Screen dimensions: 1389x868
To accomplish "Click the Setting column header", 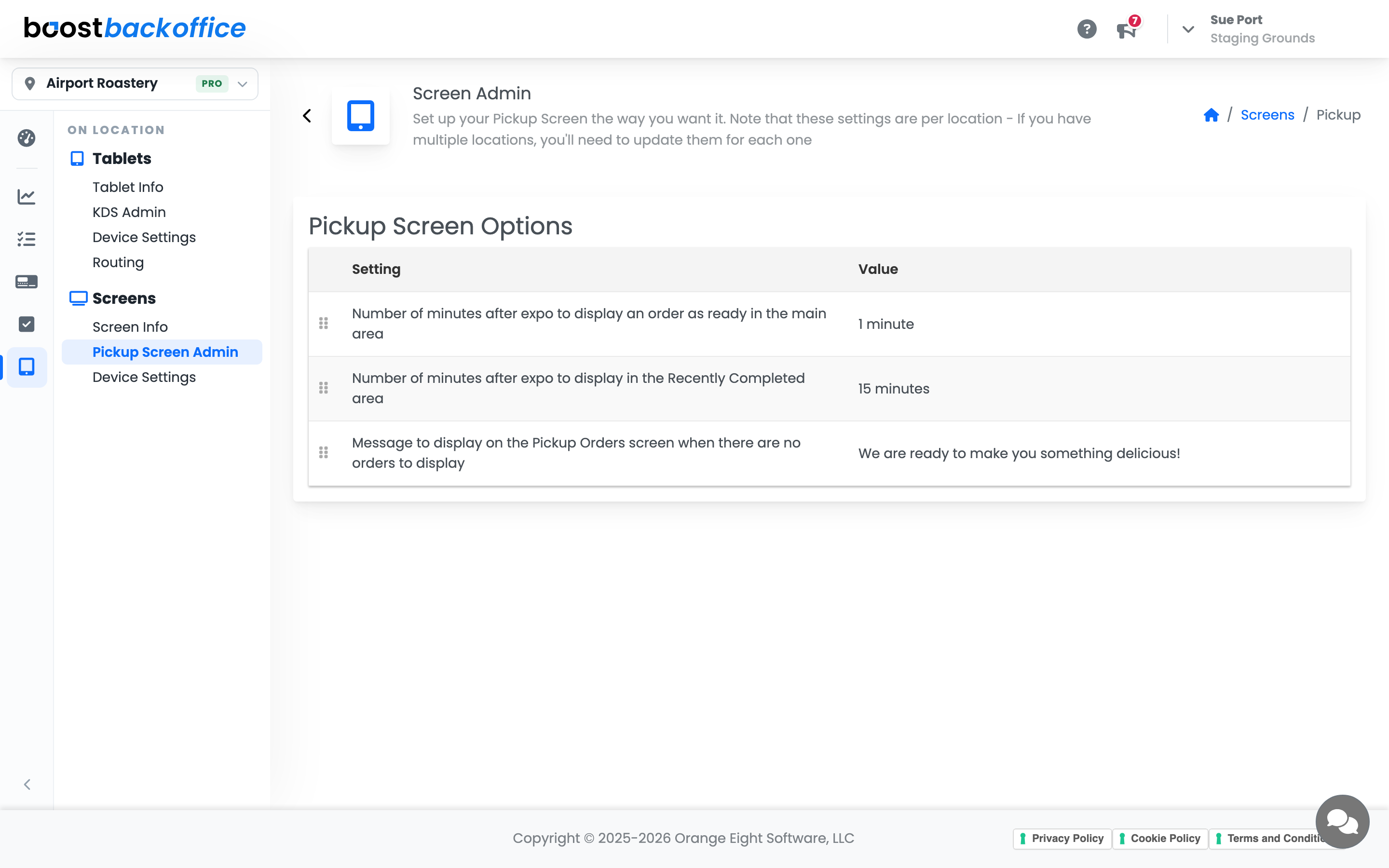I will (x=376, y=269).
